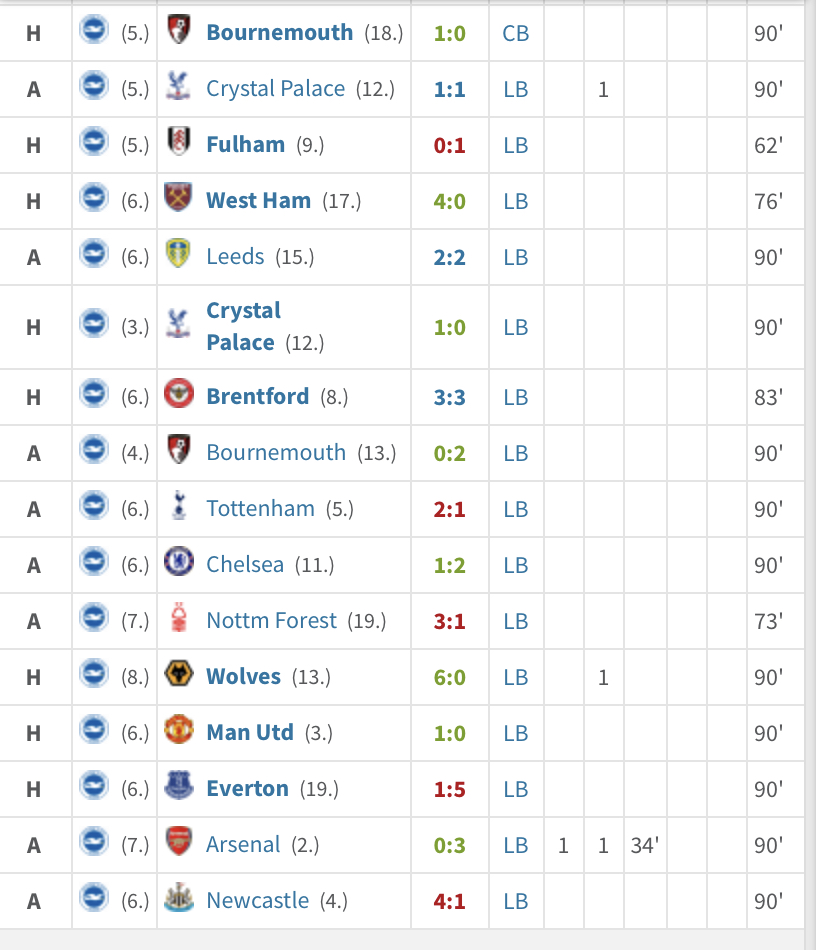The height and width of the screenshot is (950, 816).
Task: Click the Man Utd crest icon
Action: 179,729
